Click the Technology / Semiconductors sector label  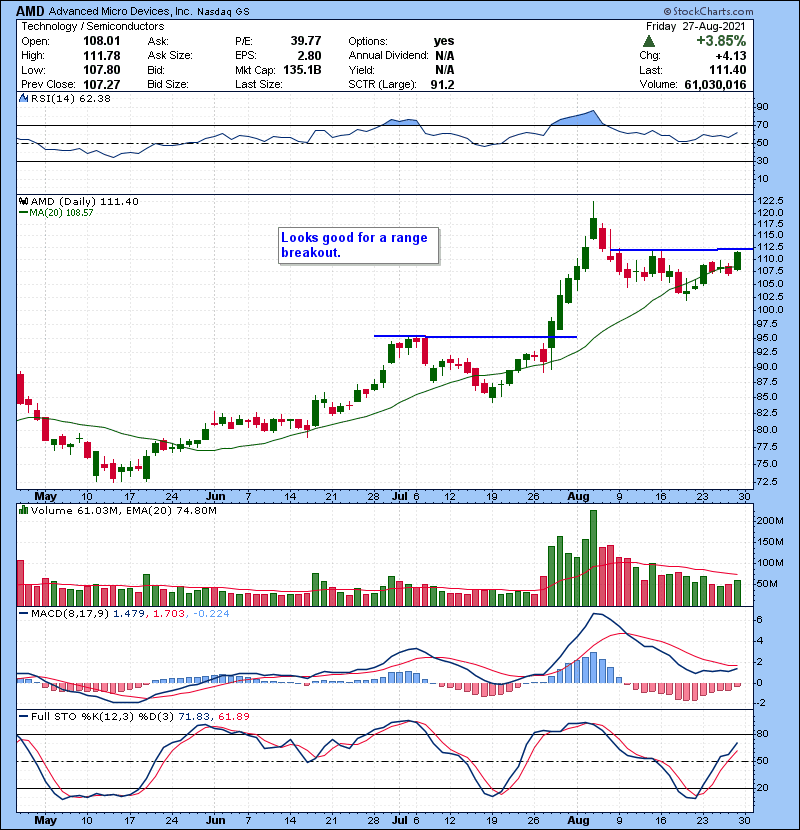click(93, 26)
